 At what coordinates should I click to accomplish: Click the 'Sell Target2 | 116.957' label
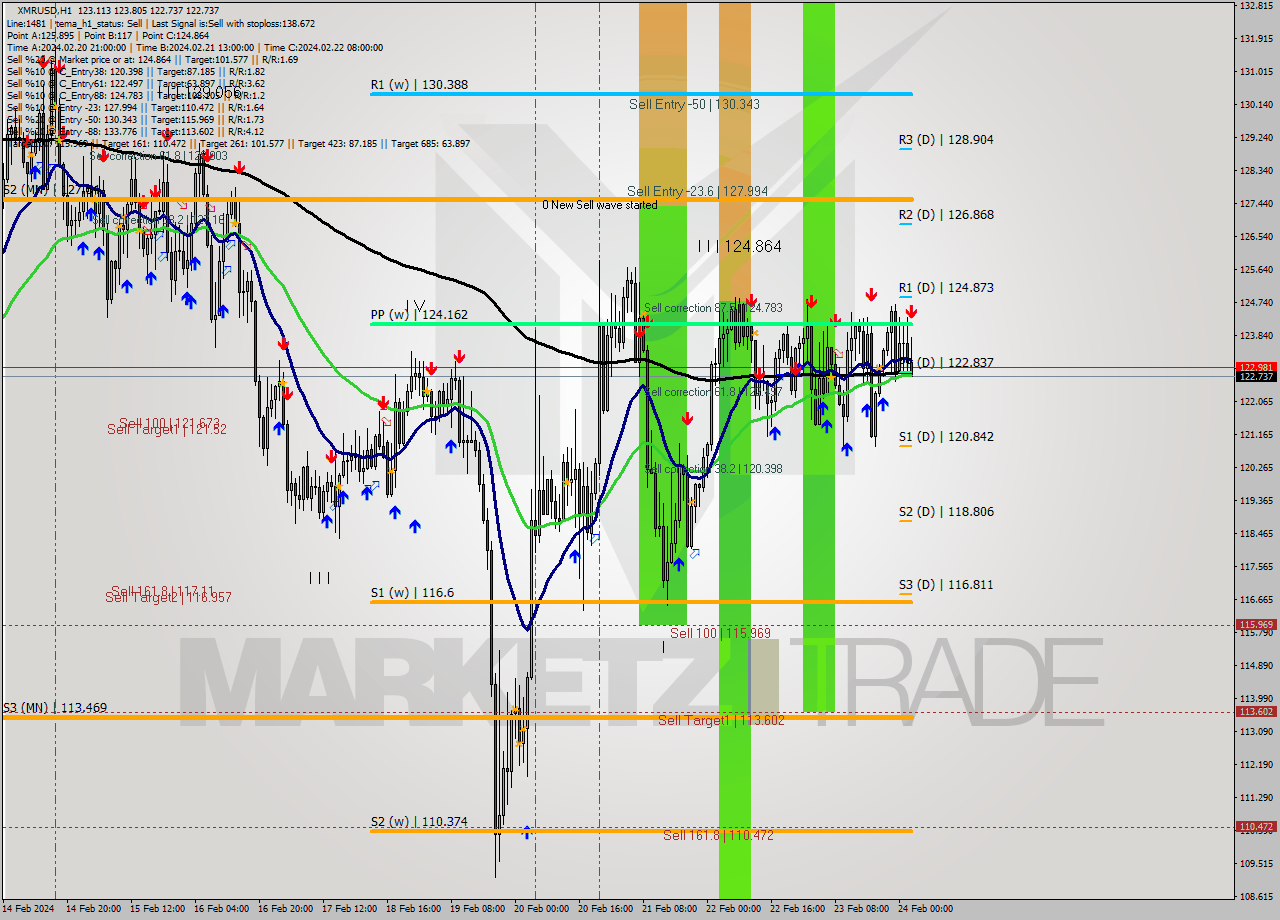(x=168, y=597)
